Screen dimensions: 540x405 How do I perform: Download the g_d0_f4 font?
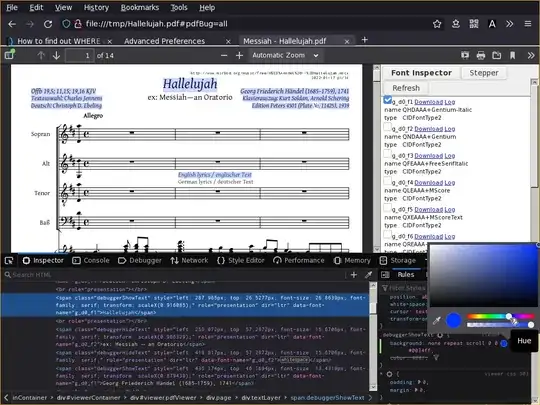click(x=428, y=183)
